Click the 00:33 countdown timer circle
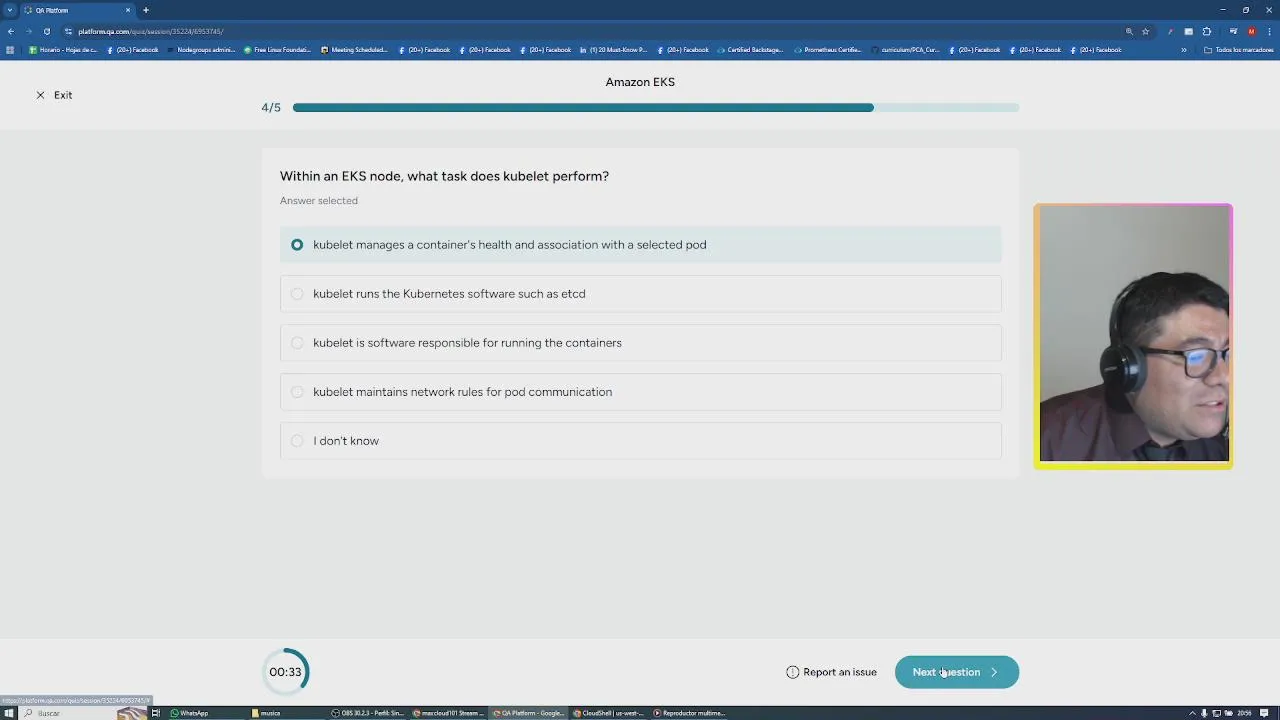The width and height of the screenshot is (1280, 720). point(285,672)
